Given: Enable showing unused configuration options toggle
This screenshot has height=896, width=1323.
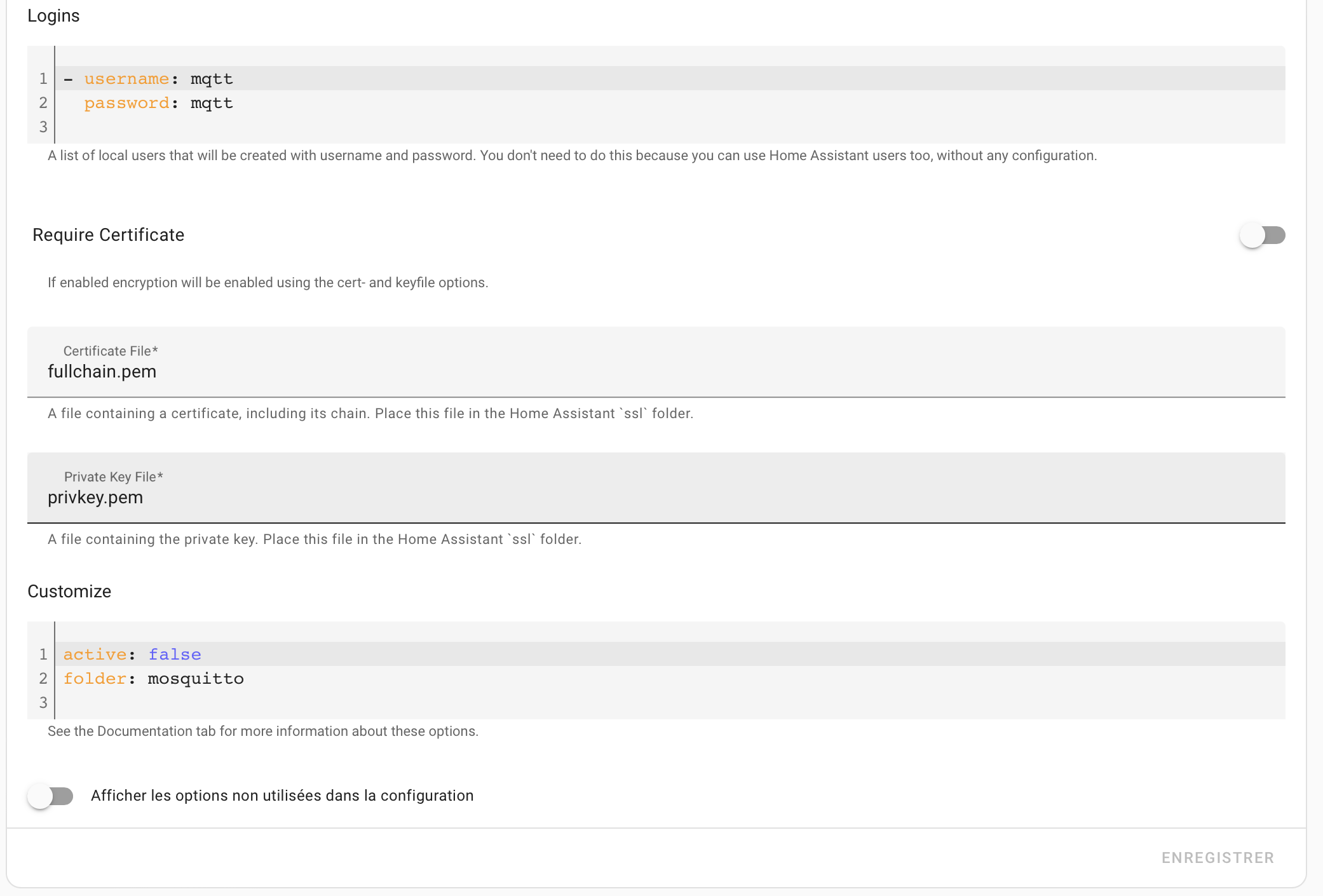Looking at the screenshot, I should click(x=50, y=796).
